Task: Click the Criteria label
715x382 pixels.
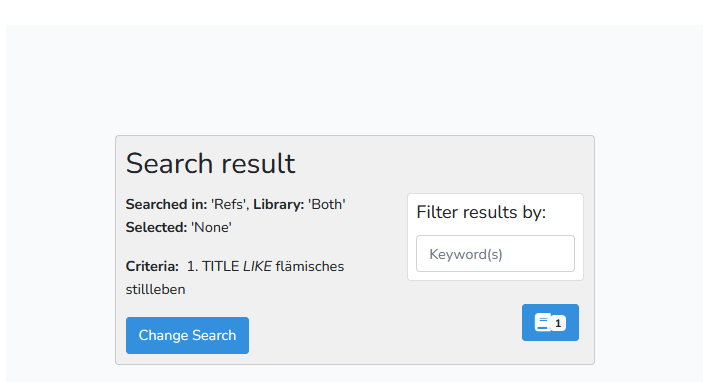Action: click(152, 266)
